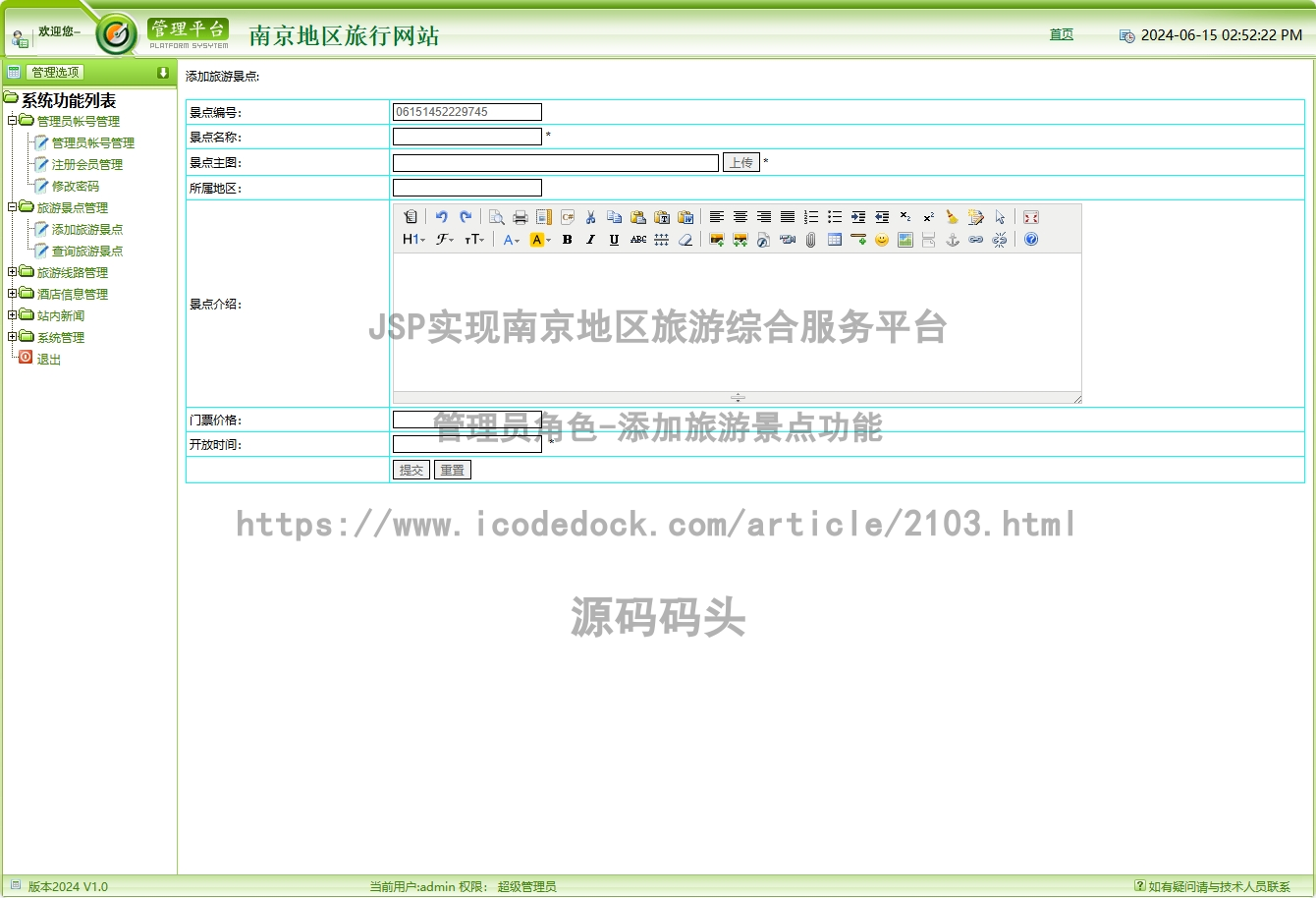The width and height of the screenshot is (1316, 898).
Task: Open font size dropdown
Action: (x=475, y=240)
